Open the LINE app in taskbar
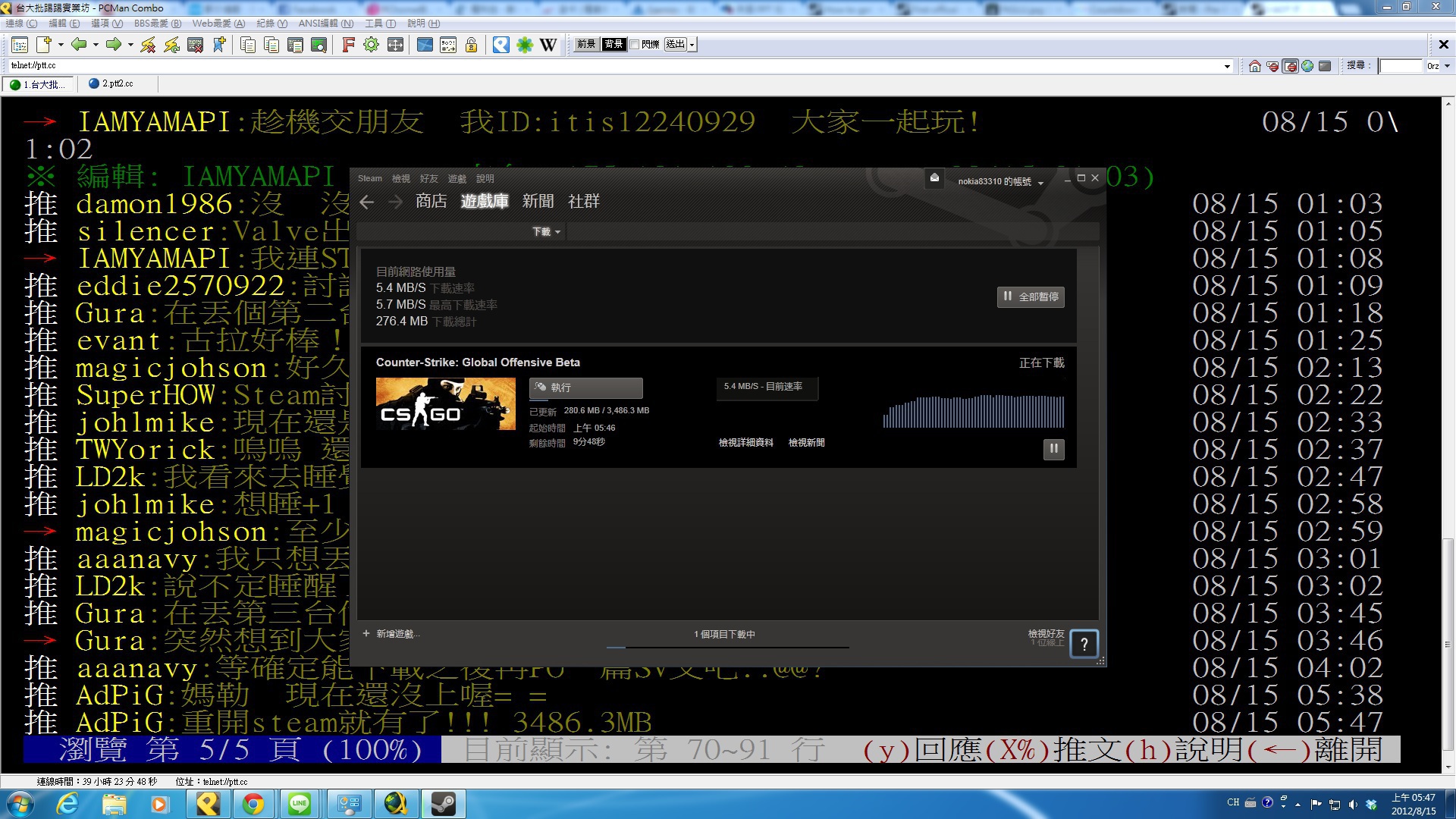1456x819 pixels. (x=300, y=804)
